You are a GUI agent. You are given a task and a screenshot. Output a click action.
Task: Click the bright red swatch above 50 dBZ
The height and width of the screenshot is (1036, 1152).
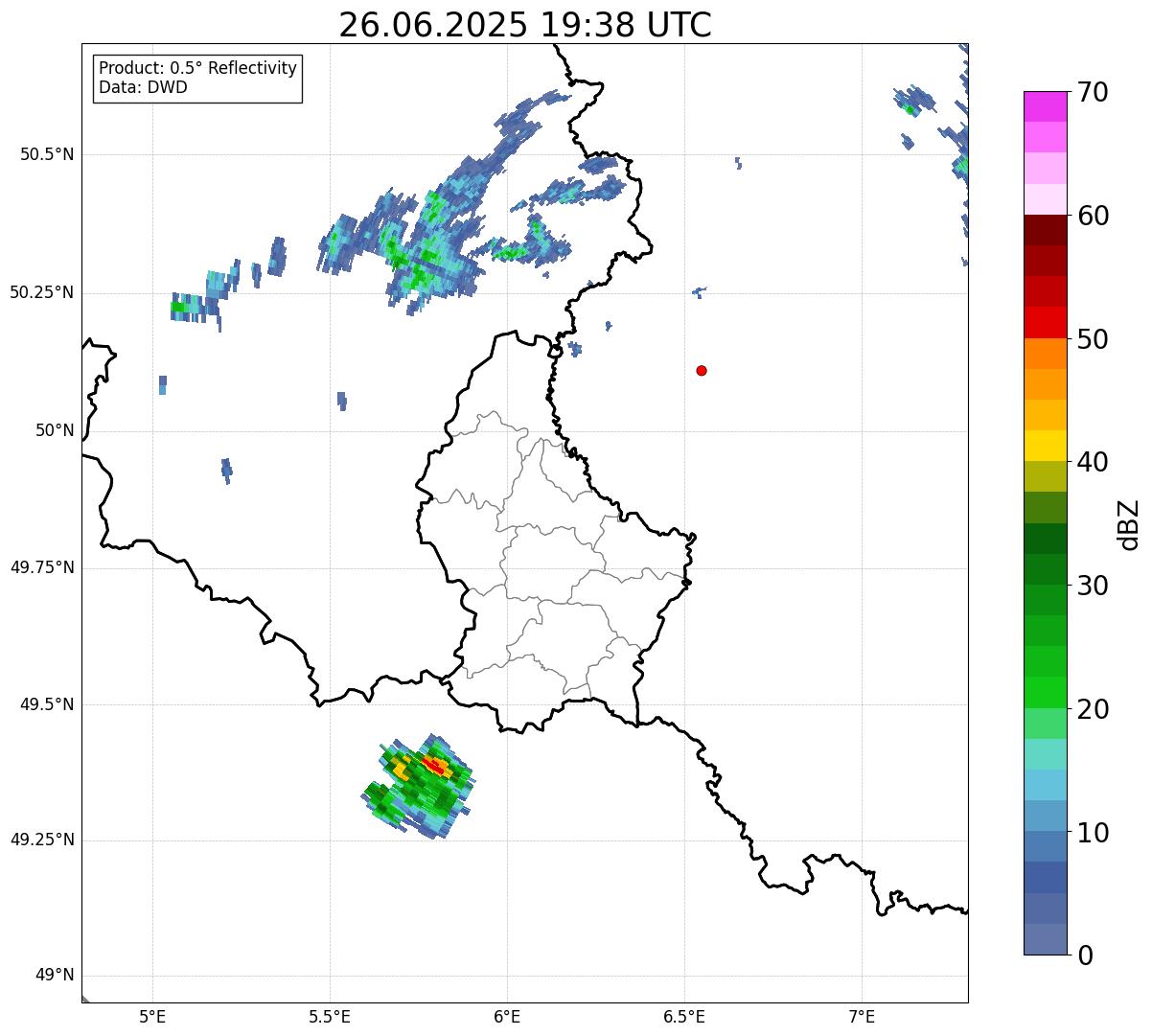pyautogui.click(x=1045, y=322)
